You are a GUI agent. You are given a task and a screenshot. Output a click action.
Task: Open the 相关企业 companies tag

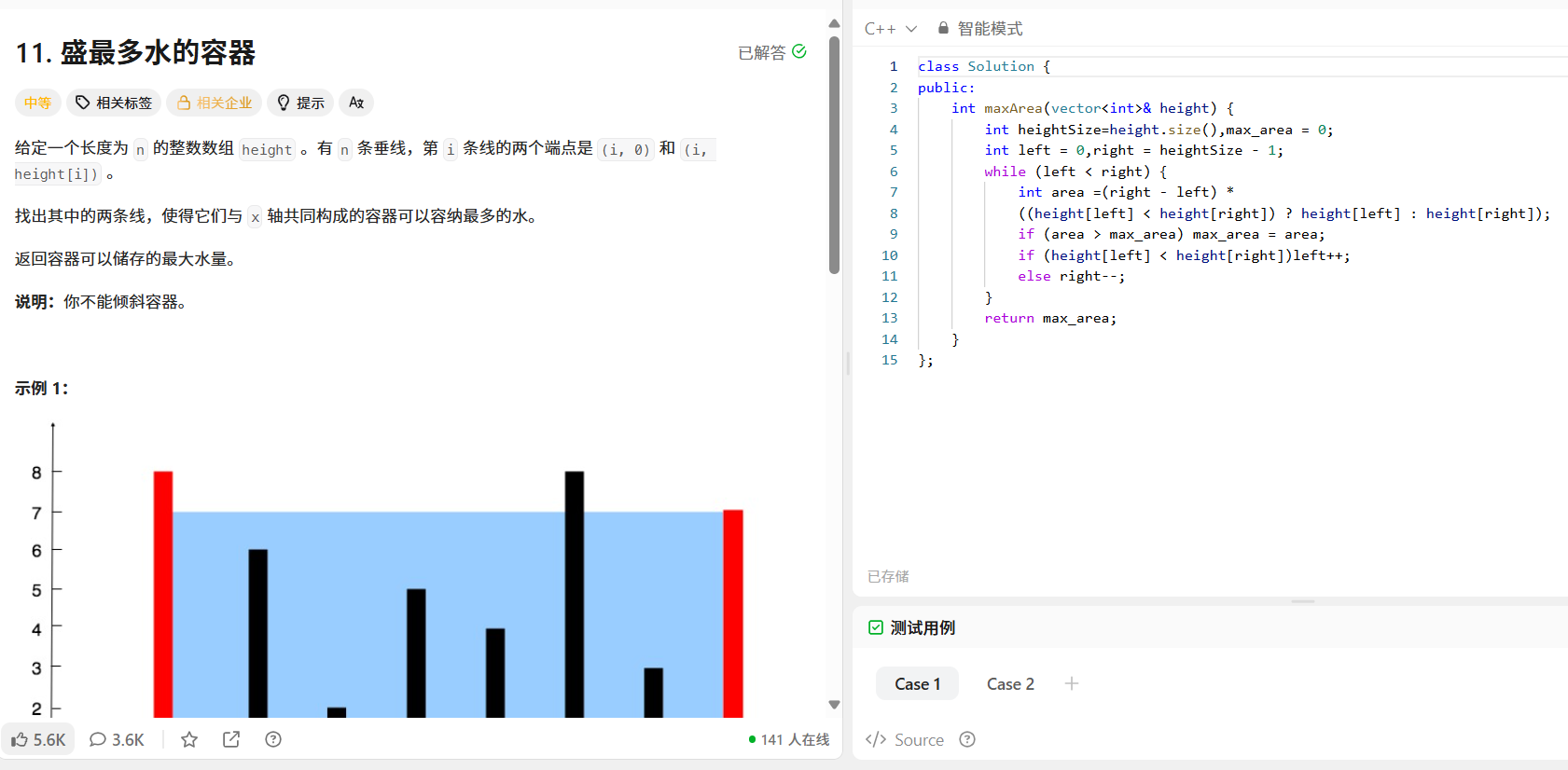215,103
